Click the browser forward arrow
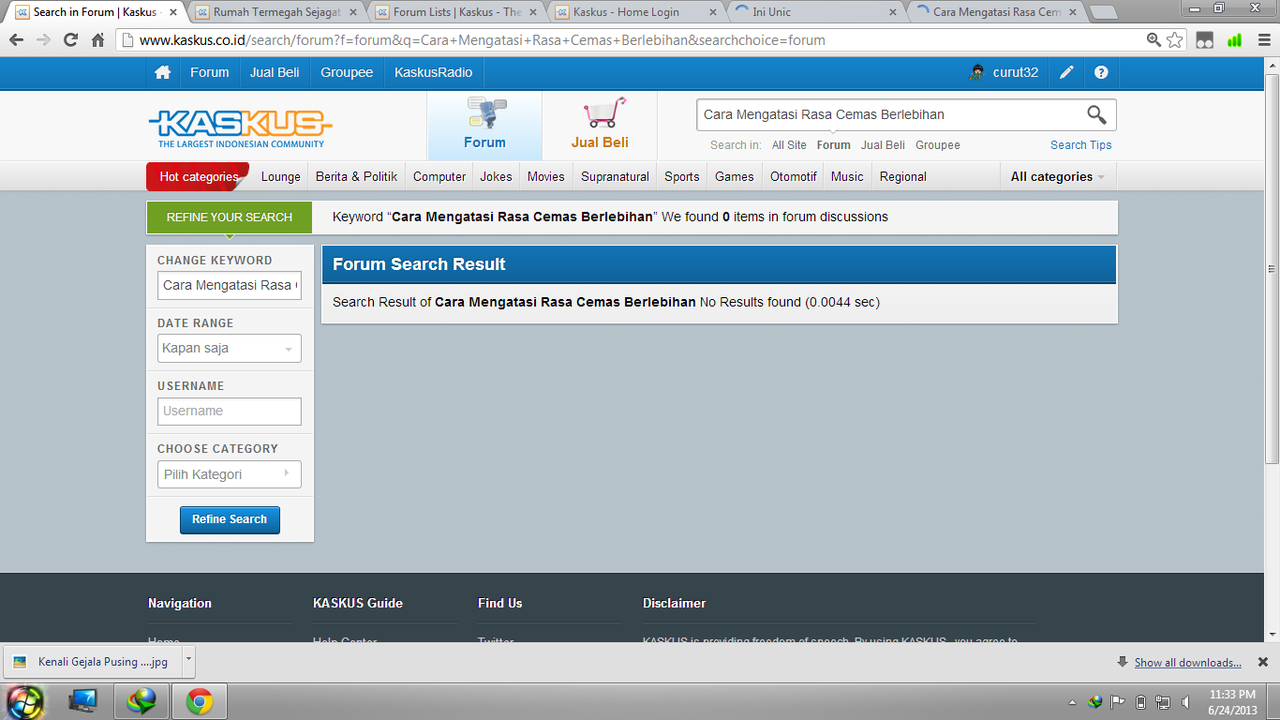Image resolution: width=1280 pixels, height=720 pixels. pyautogui.click(x=43, y=40)
